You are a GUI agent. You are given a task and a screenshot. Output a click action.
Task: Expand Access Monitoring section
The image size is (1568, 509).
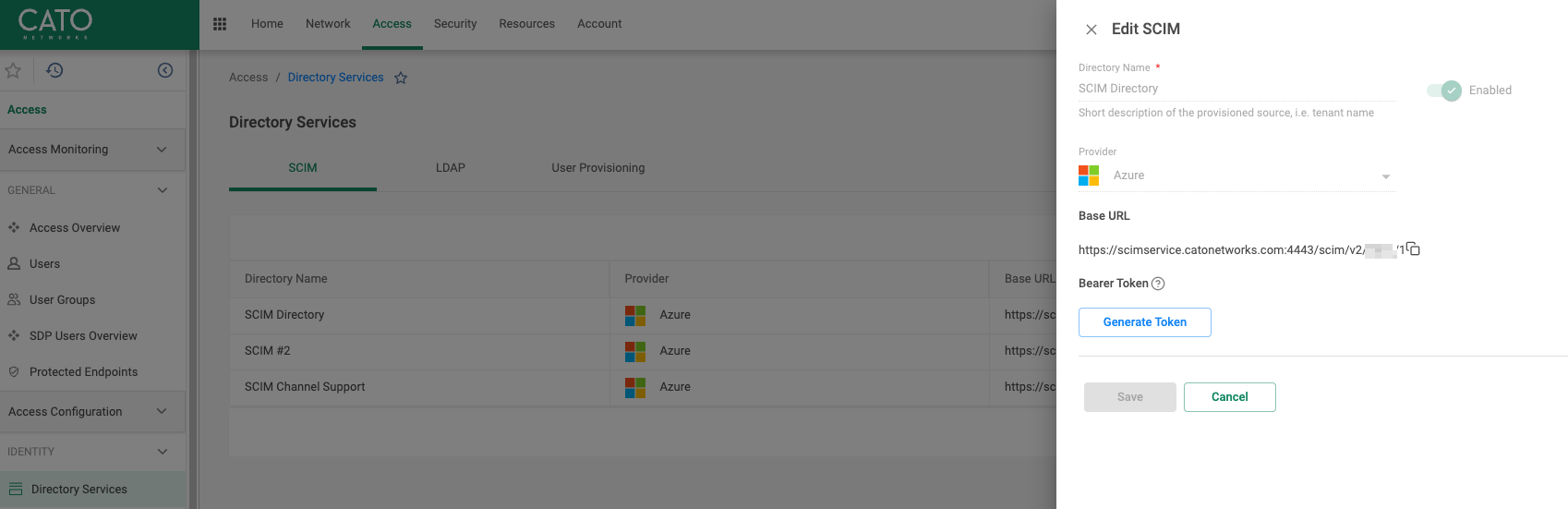pyautogui.click(x=92, y=150)
